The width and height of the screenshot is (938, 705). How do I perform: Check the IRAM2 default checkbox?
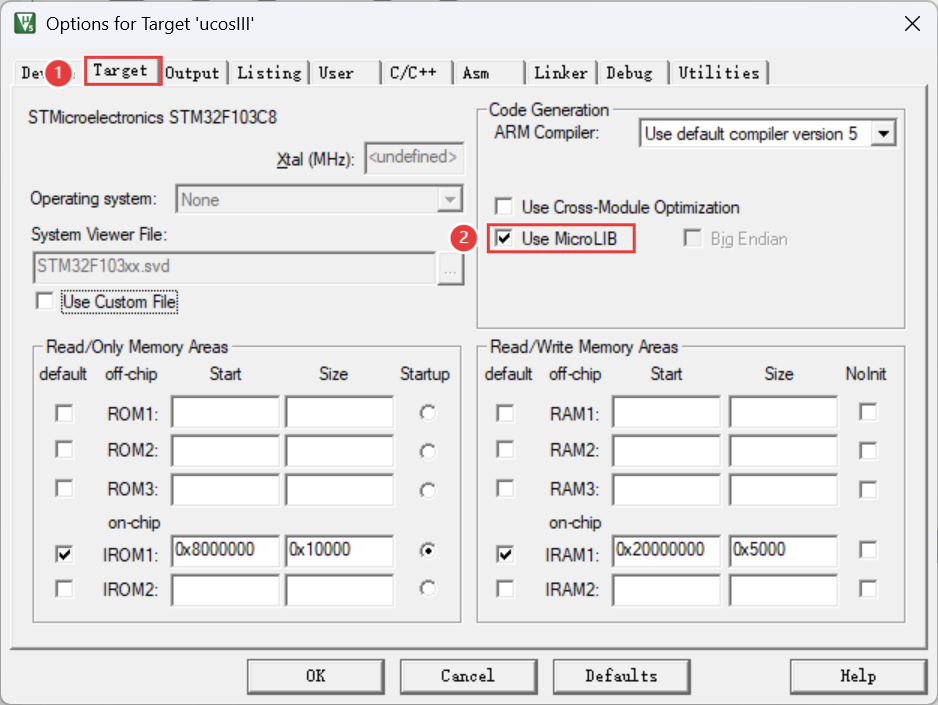[x=505, y=588]
